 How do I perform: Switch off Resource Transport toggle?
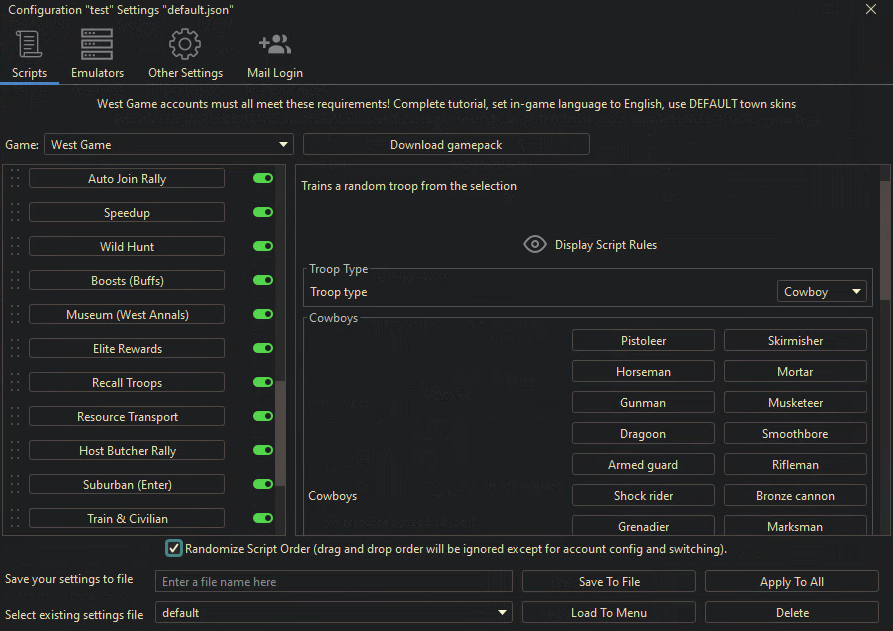263,416
